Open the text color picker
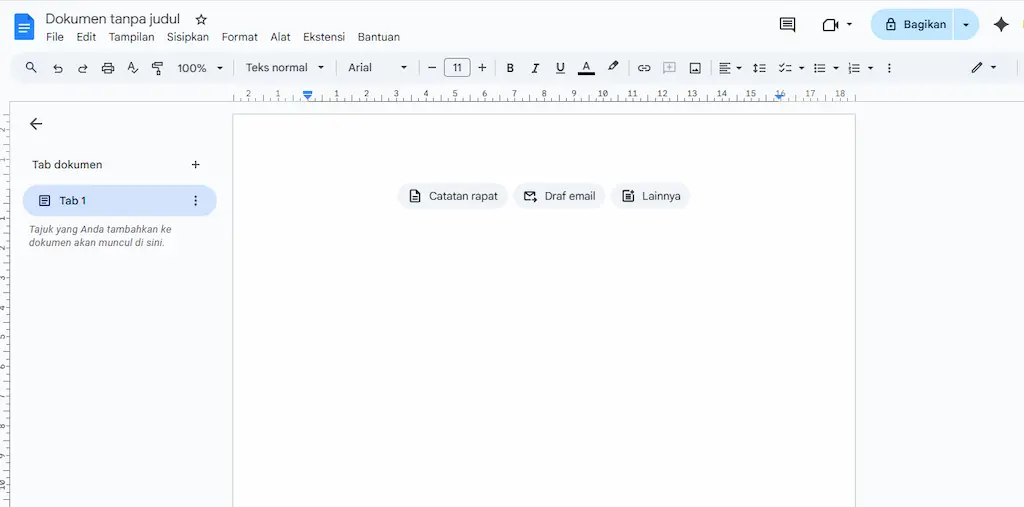This screenshot has height=507, width=1024. pyautogui.click(x=586, y=68)
